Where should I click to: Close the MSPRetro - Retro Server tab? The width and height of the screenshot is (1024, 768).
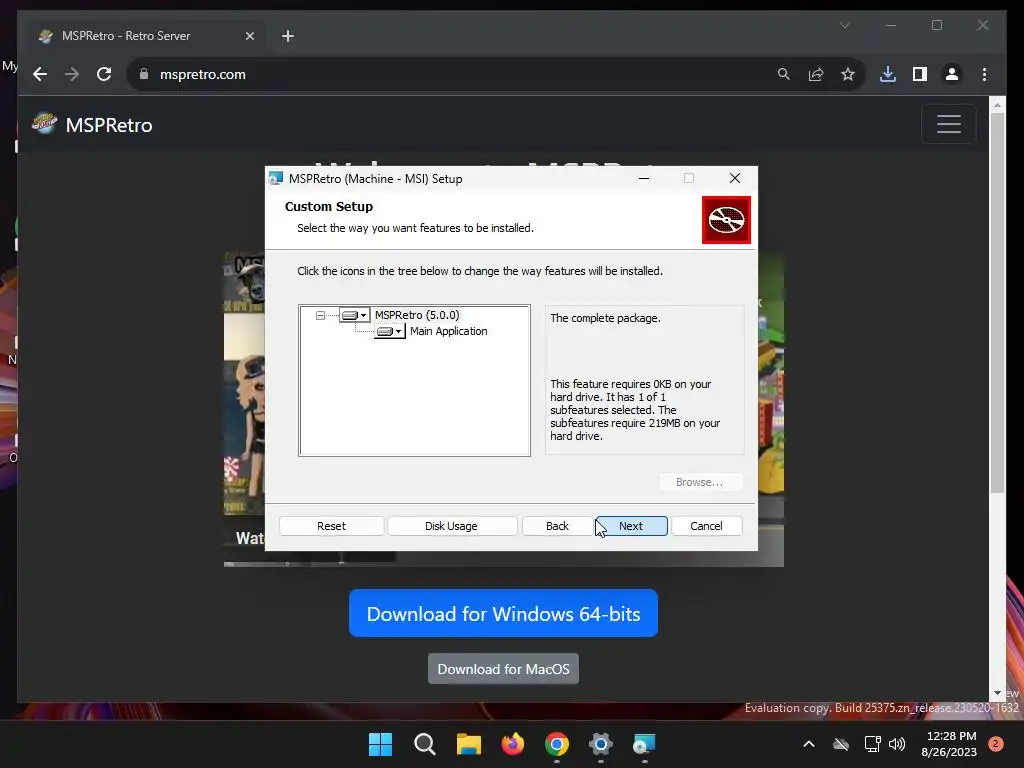[249, 36]
